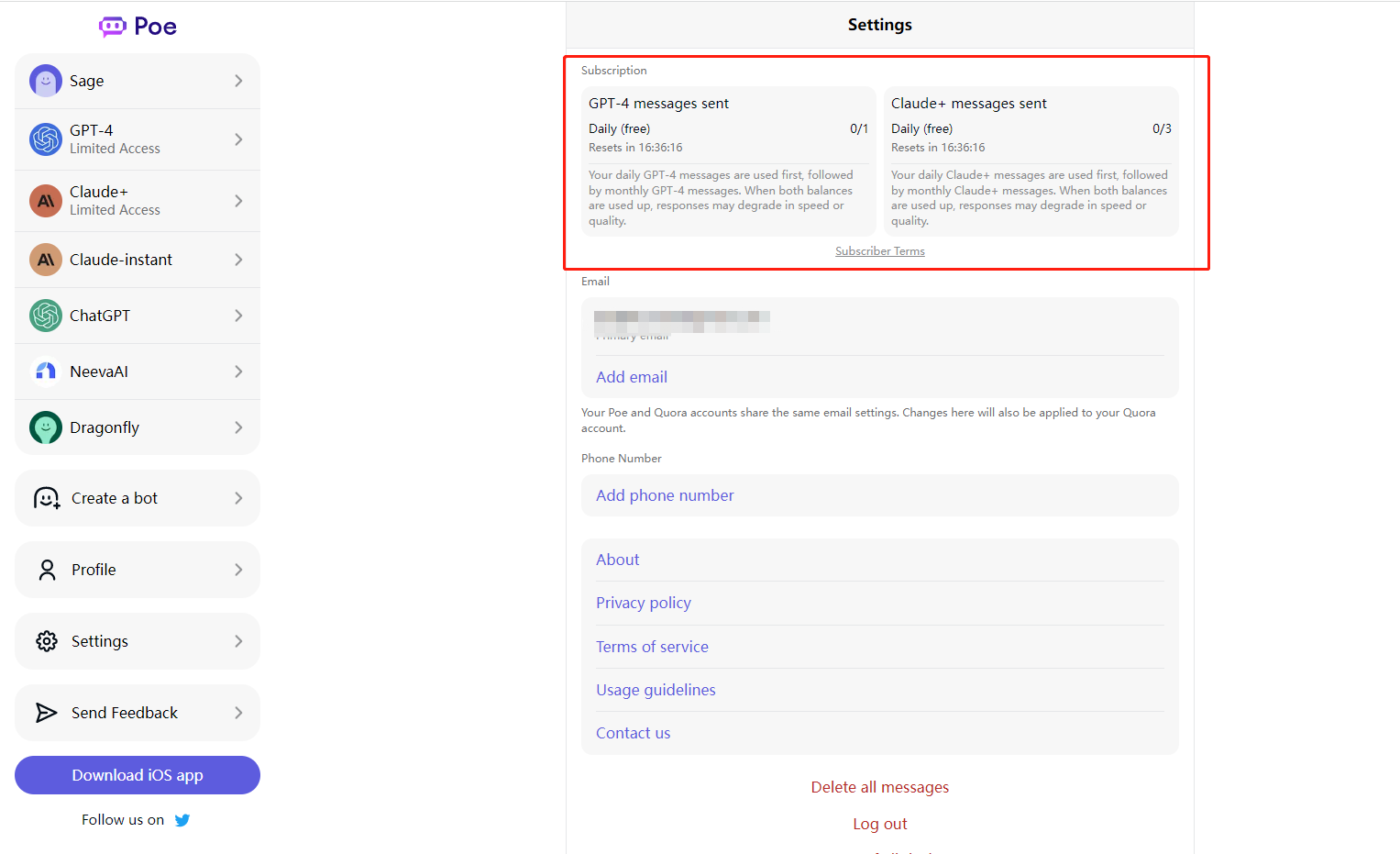This screenshot has height=854, width=1400.
Task: Expand the Profile chevron arrow
Action: (x=238, y=570)
